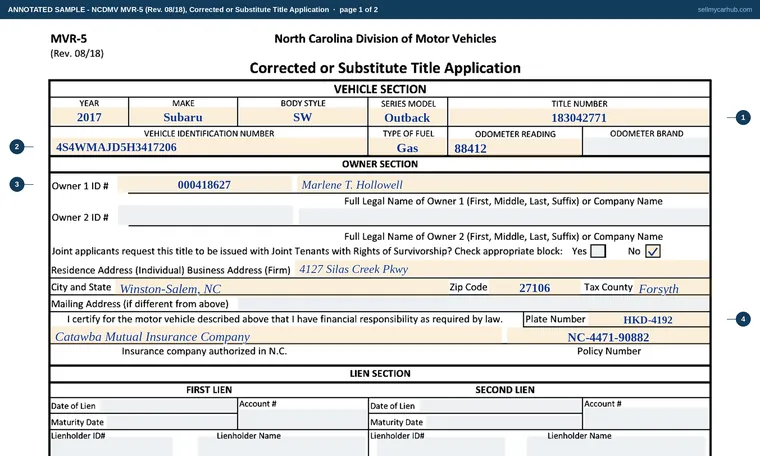Click 'North Carolina Division of Motor Vehicles' heading
The image size is (760, 456).
coord(385,39)
